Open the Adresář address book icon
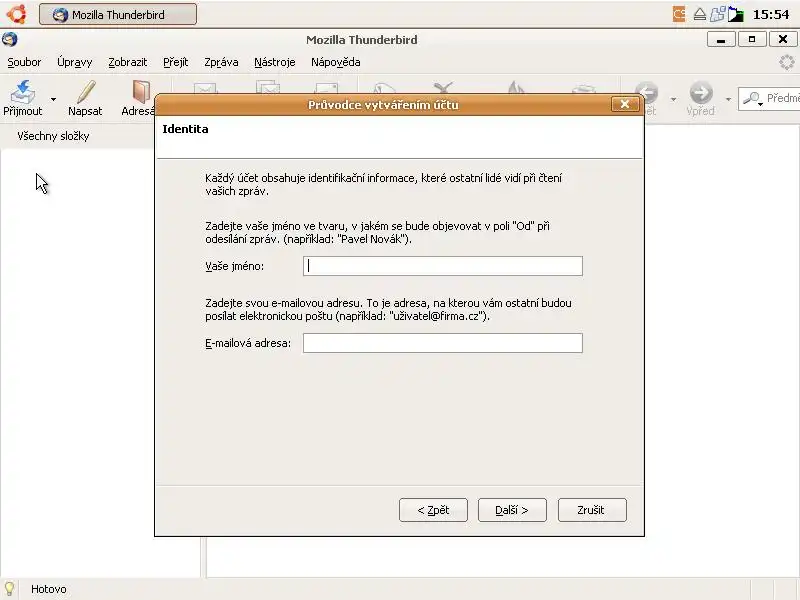 [141, 92]
